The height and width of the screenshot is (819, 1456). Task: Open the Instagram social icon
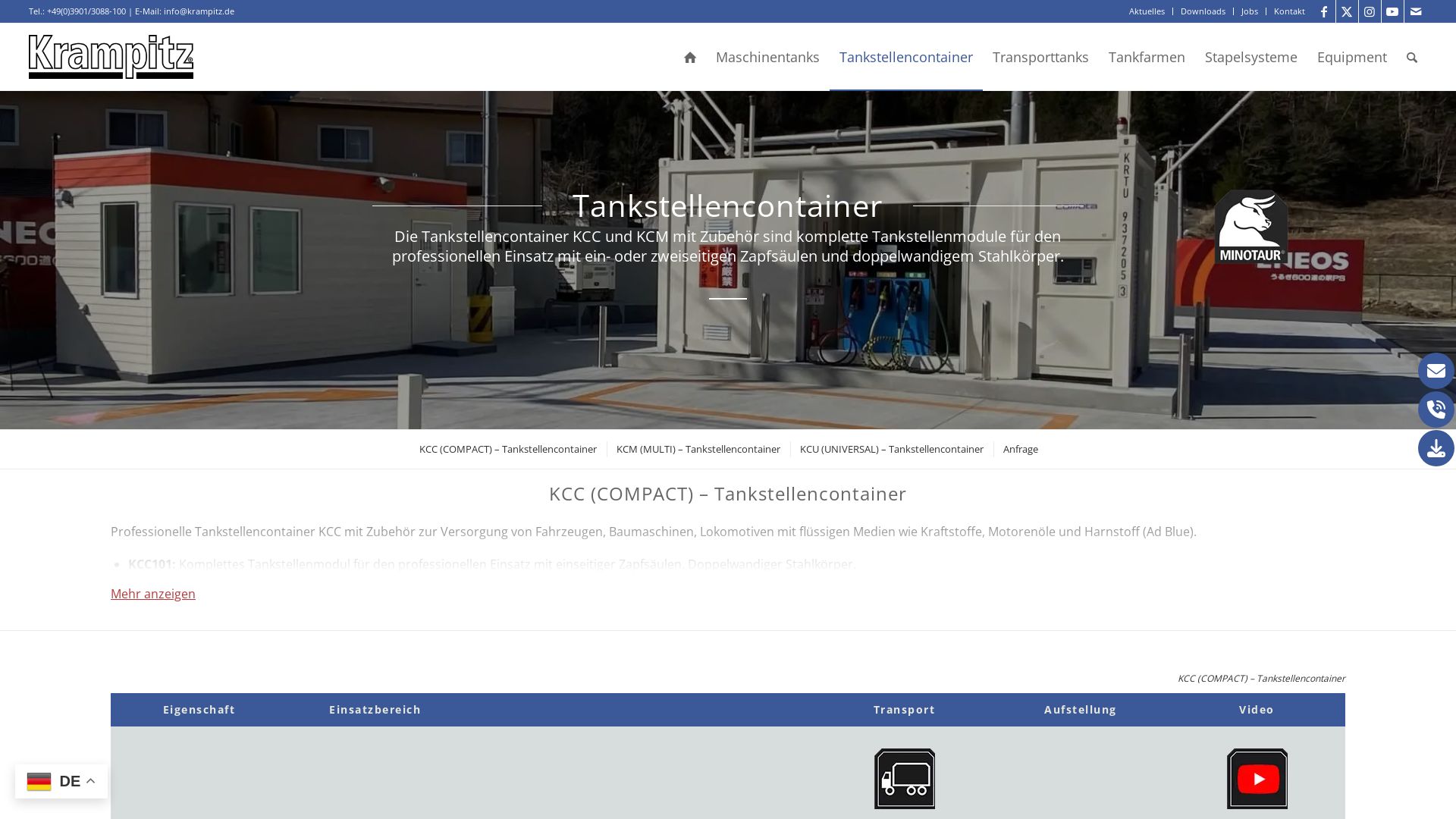1370,11
